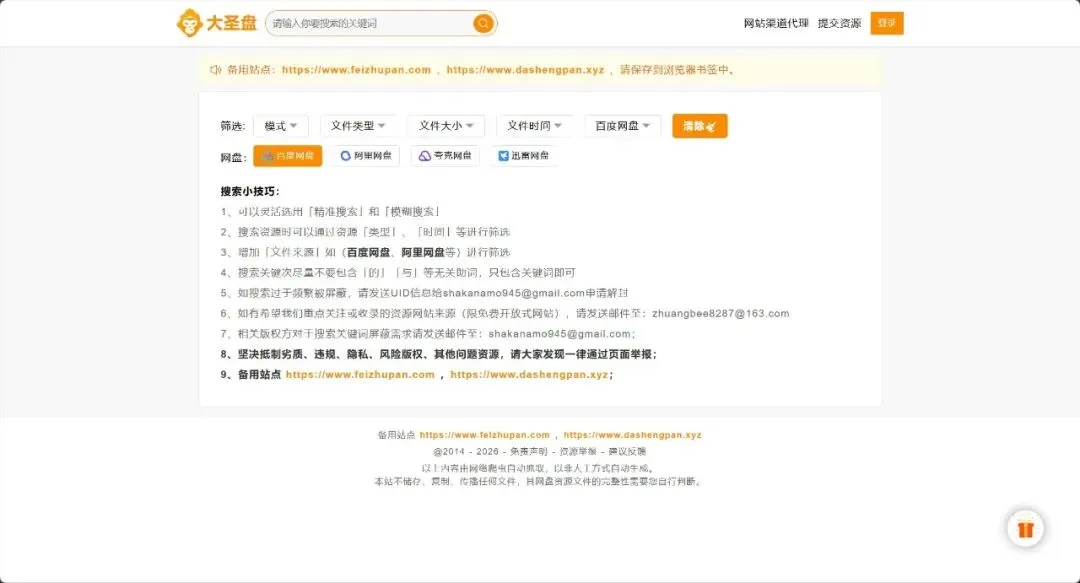Click the 大圣盘 monkey logo icon
This screenshot has height=583, width=1080.
[x=189, y=23]
